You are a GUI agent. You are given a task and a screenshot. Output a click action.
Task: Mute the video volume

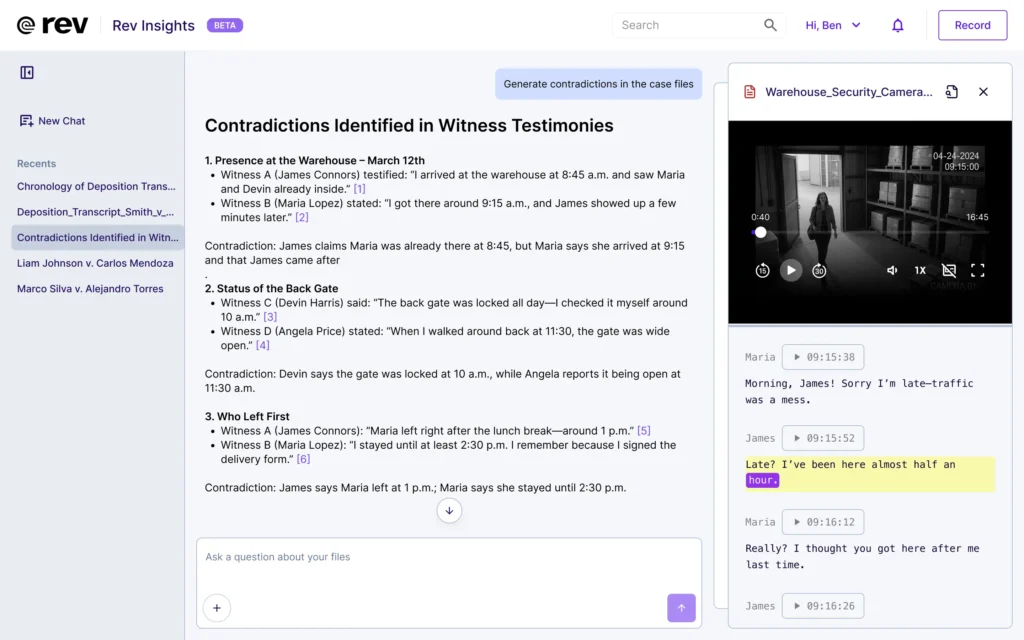892,270
